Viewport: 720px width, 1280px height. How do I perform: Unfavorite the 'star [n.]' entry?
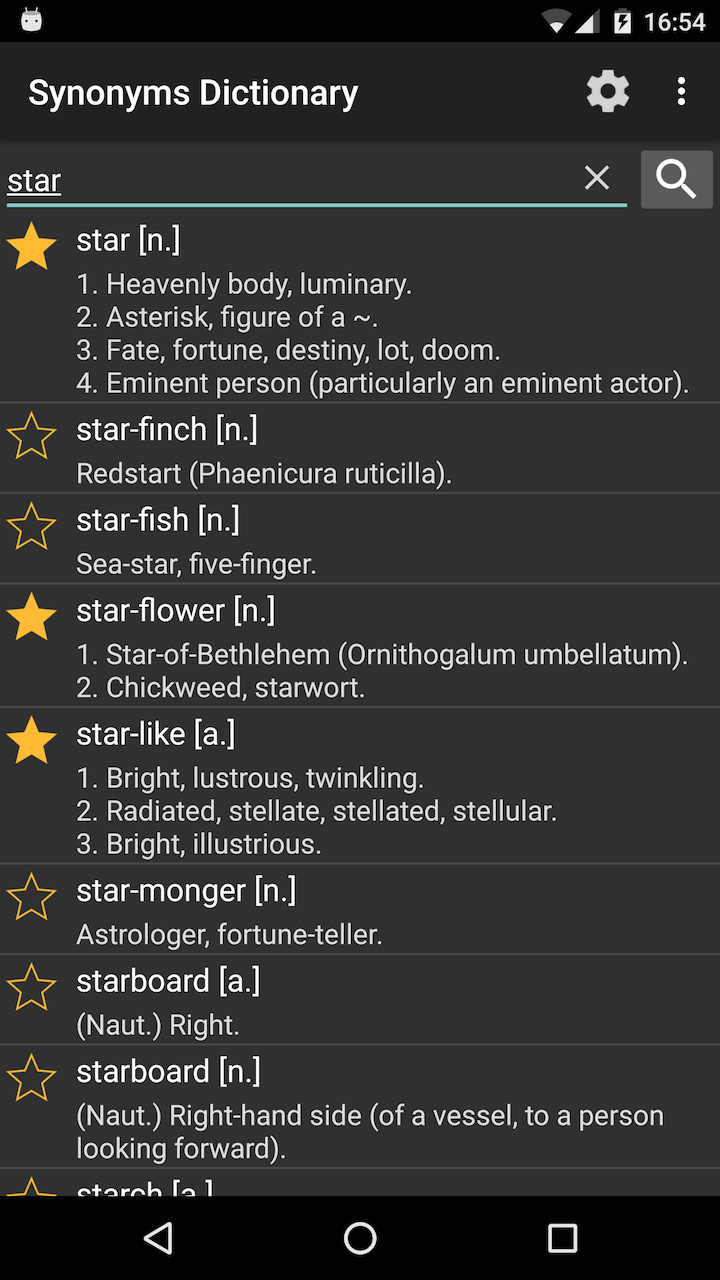pyautogui.click(x=32, y=246)
